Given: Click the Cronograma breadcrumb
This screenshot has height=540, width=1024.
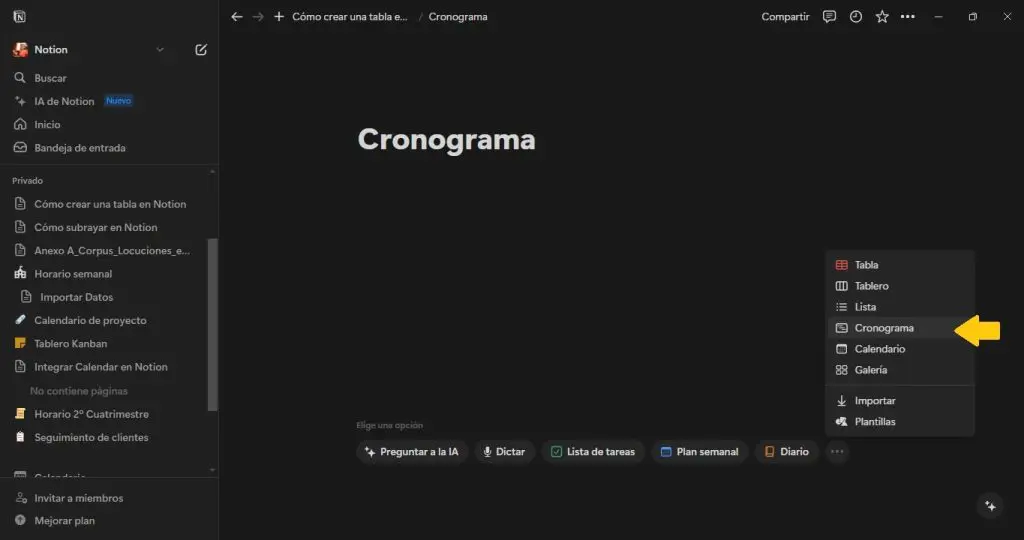Looking at the screenshot, I should pos(458,17).
